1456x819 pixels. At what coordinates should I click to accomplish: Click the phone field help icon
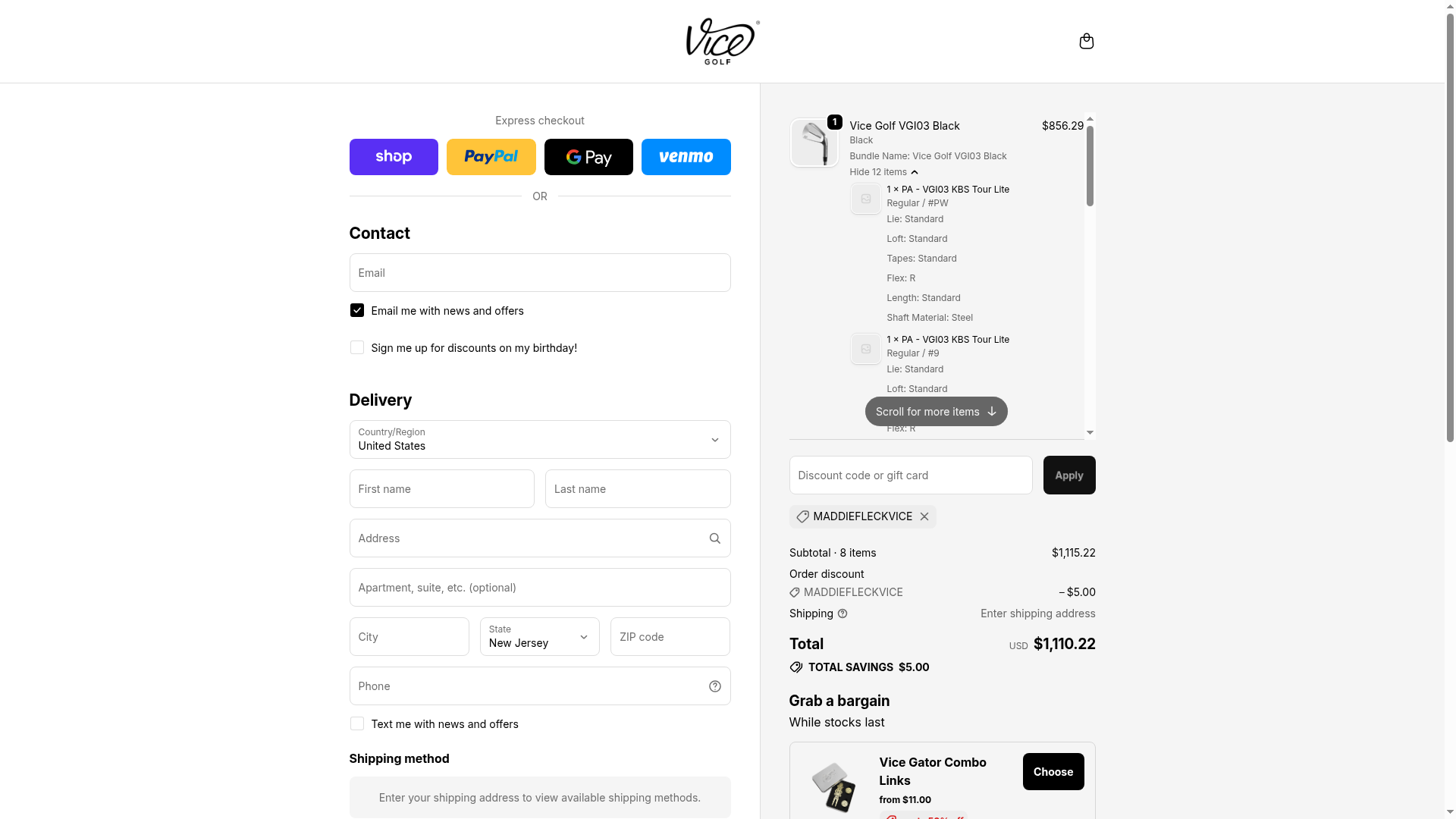click(x=714, y=686)
